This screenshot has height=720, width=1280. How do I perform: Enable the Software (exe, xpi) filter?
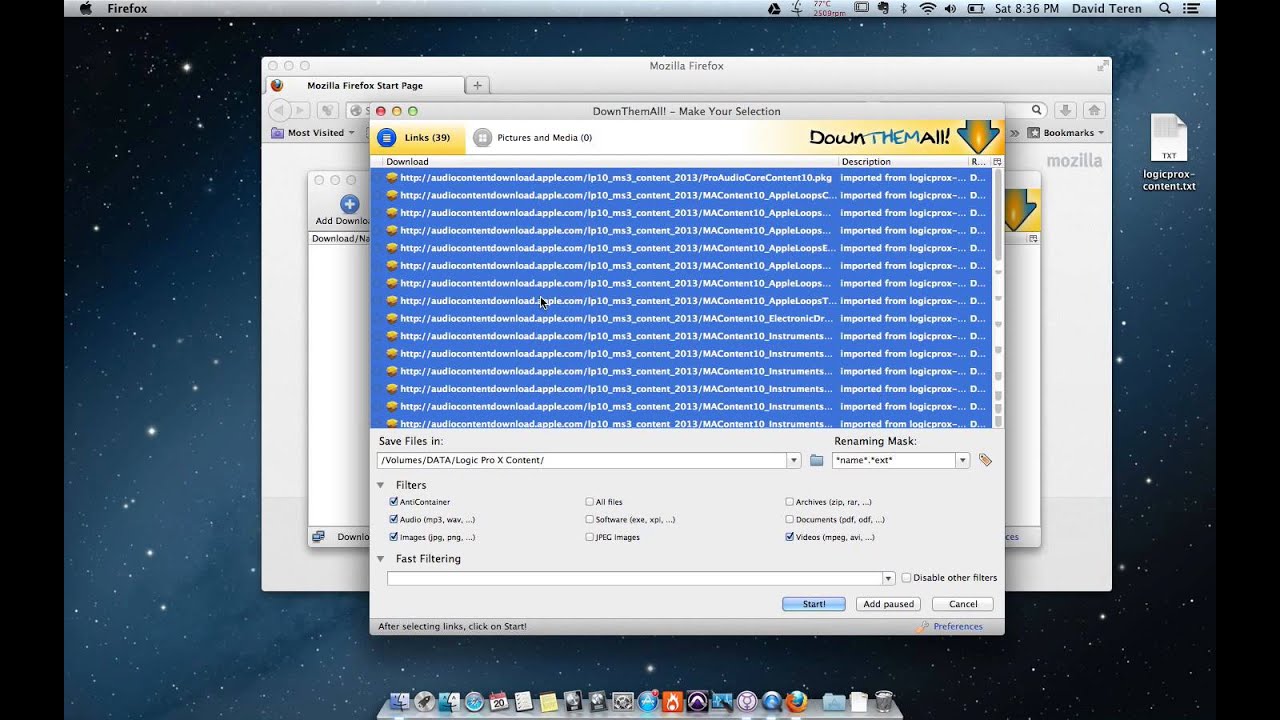589,520
